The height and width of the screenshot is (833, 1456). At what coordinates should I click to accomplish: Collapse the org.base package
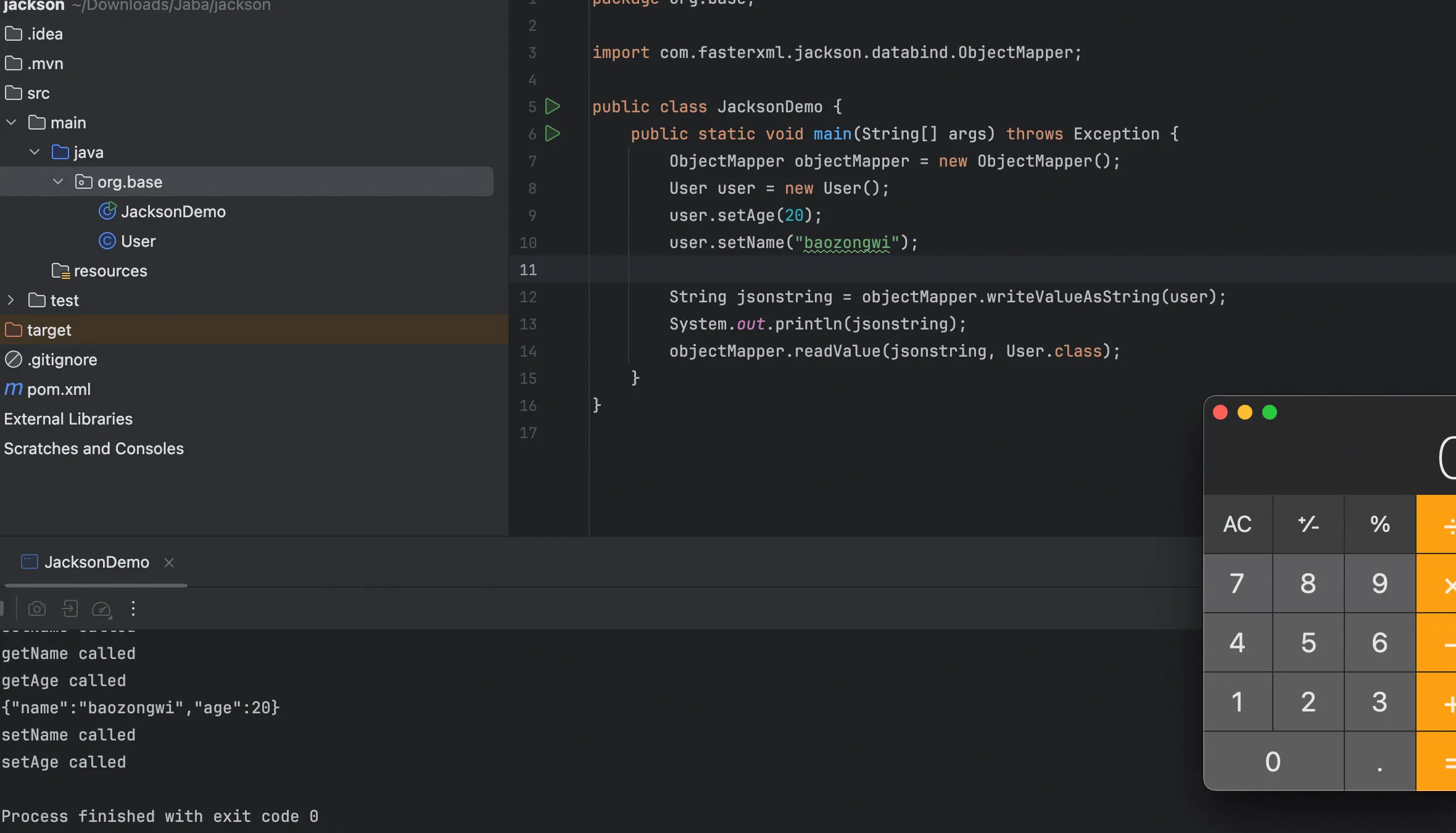point(58,182)
